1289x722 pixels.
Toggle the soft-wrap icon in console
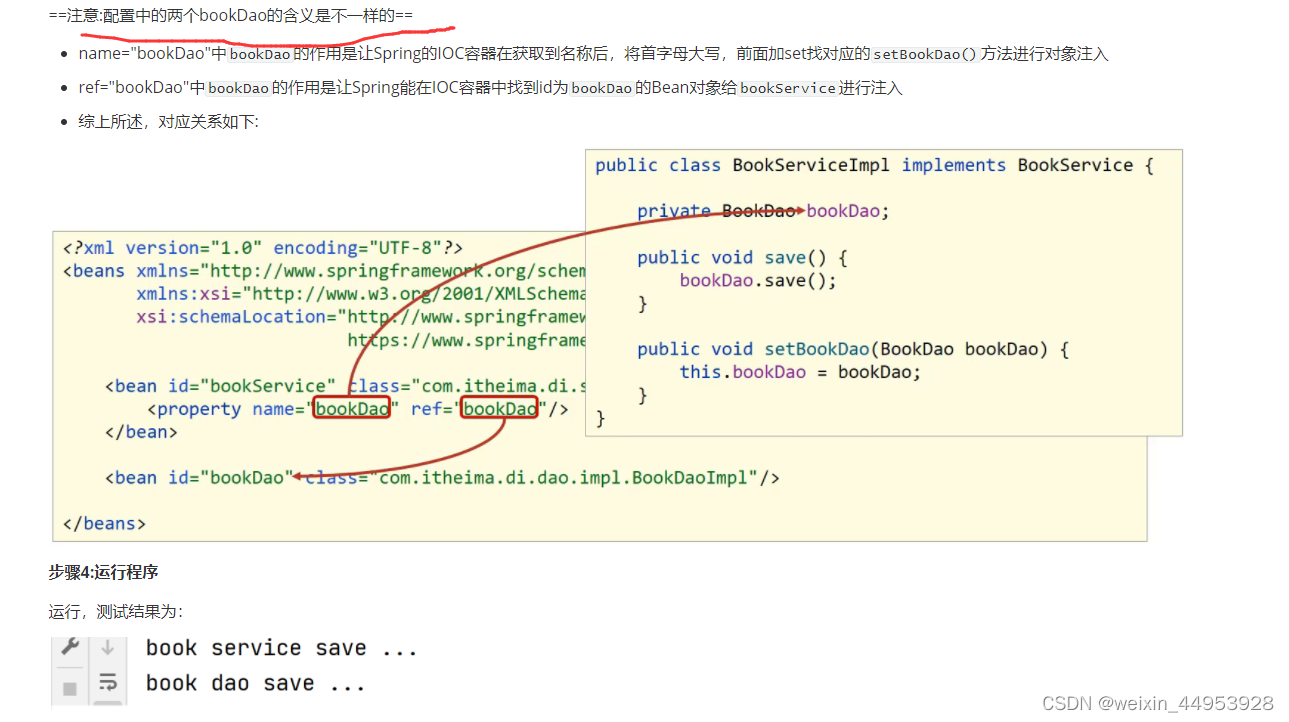pos(107,684)
